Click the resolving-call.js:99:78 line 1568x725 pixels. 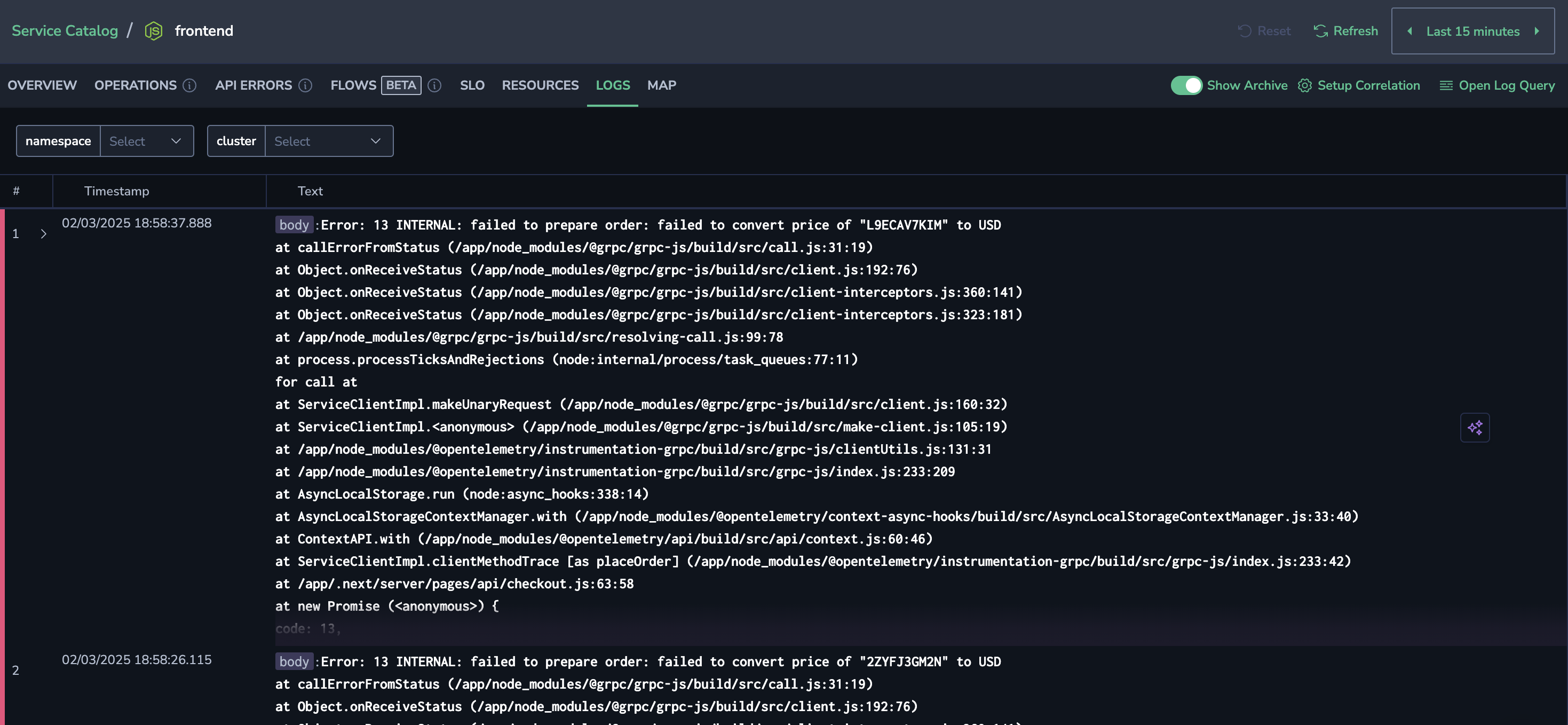point(529,337)
